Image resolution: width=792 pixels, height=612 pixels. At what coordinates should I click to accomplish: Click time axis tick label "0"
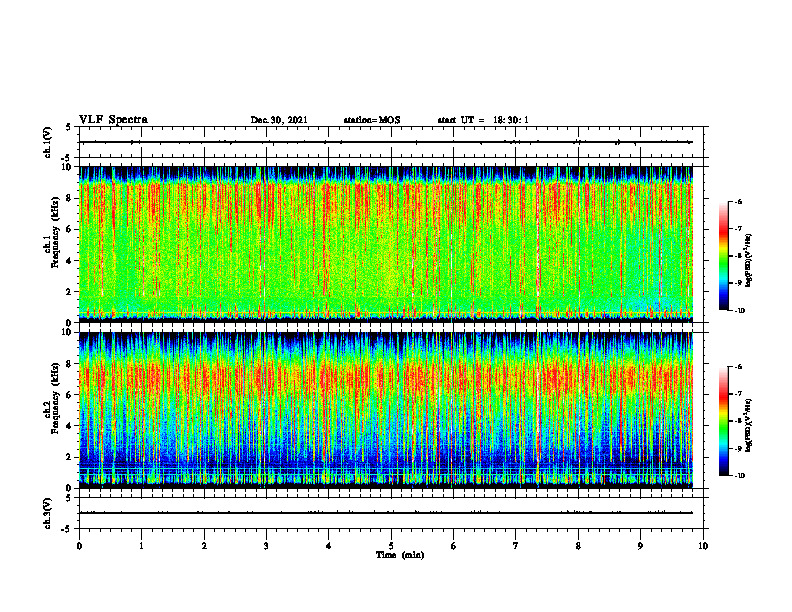pos(79,546)
